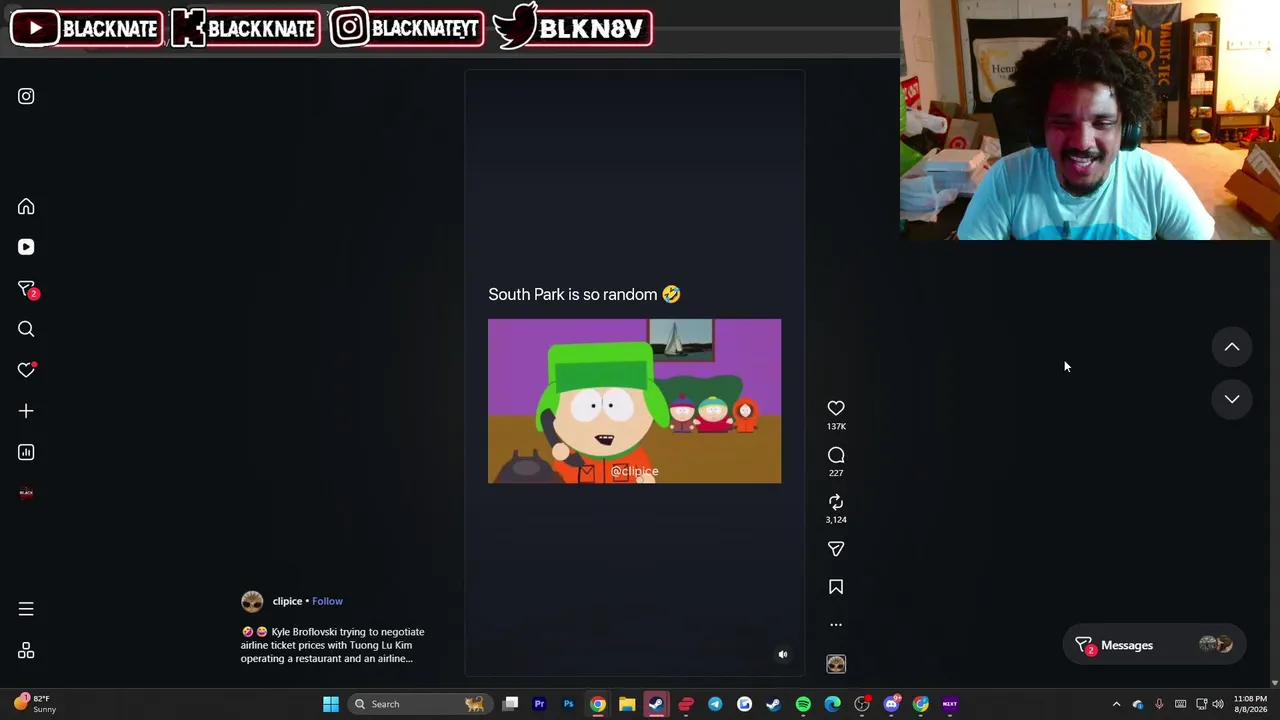Open Microsoft Edge from the taskbar
Viewport: 1280px width, 720px height.
[x=832, y=704]
